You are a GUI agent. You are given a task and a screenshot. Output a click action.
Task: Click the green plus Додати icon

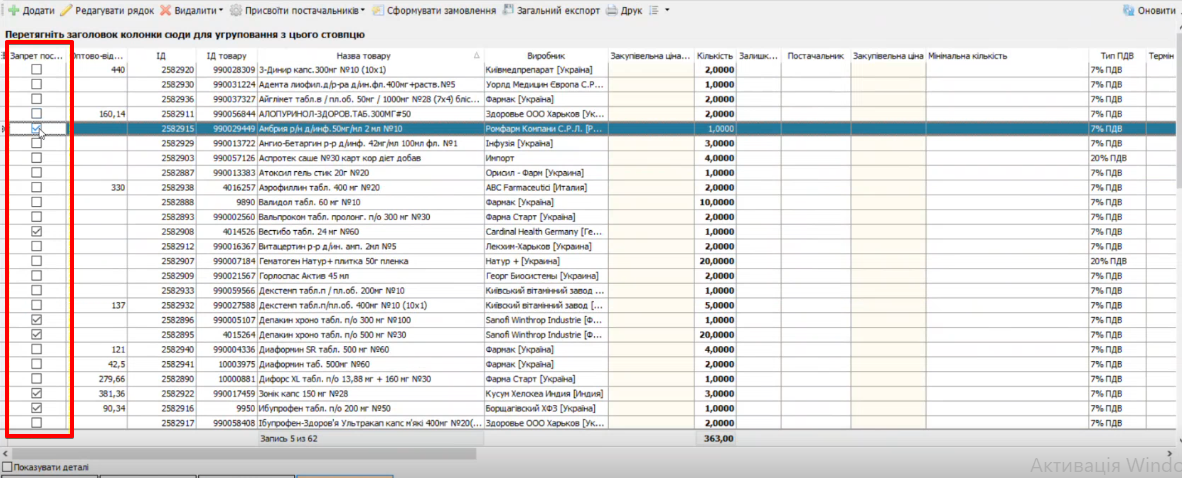(13, 10)
